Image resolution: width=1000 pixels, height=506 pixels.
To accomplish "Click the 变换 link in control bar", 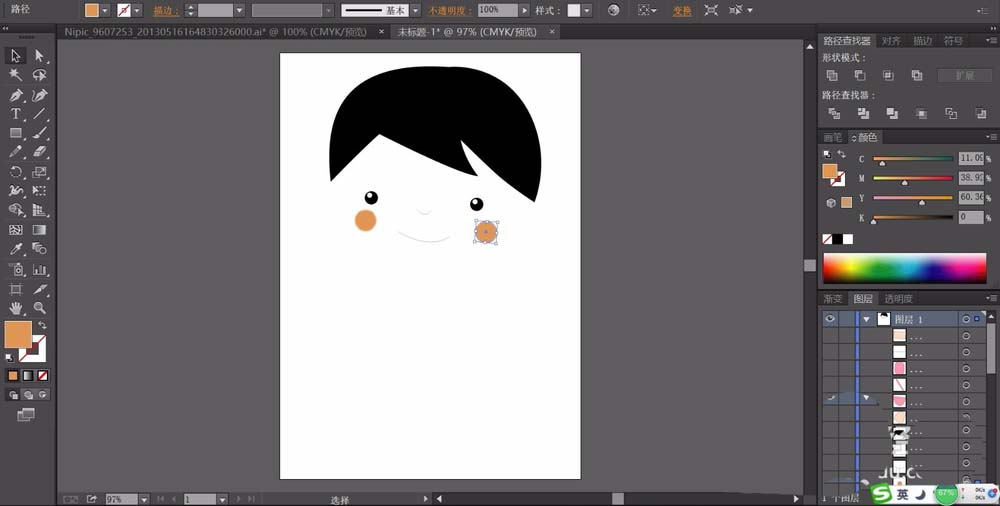I will [x=681, y=10].
